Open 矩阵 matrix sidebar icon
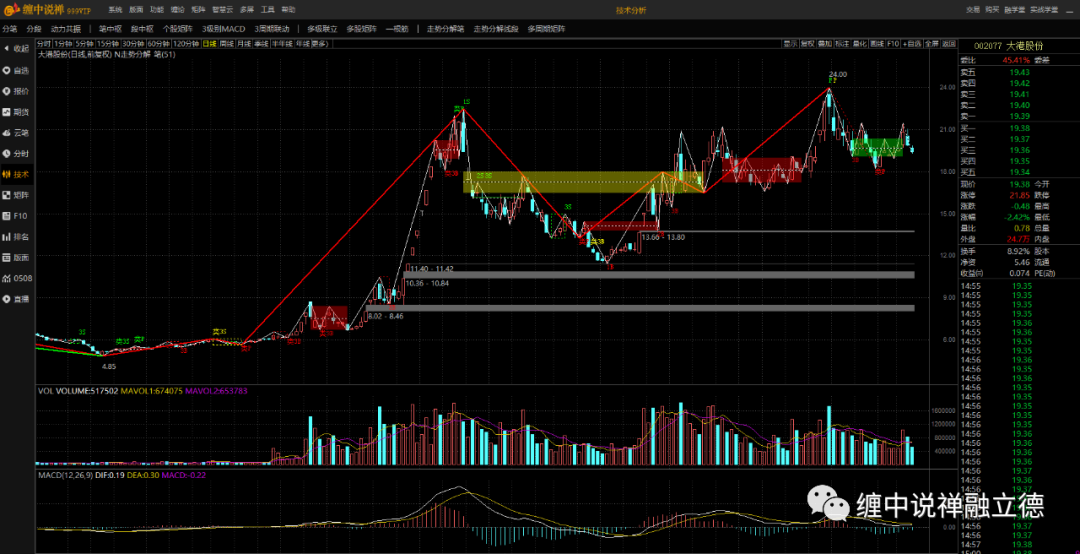 pyautogui.click(x=17, y=195)
